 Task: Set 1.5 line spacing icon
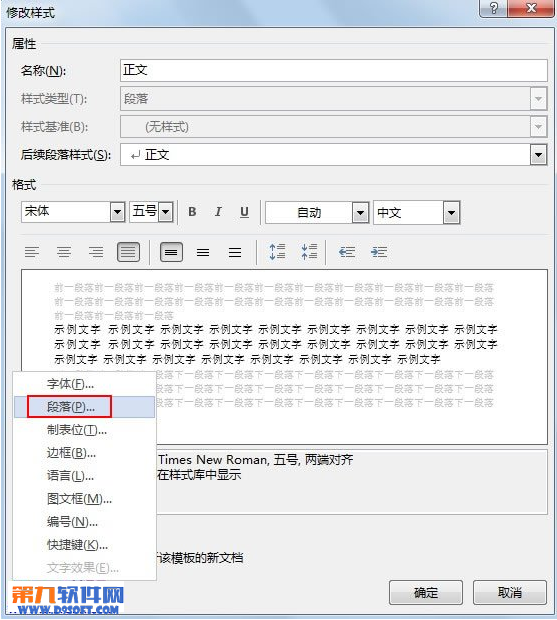click(203, 252)
